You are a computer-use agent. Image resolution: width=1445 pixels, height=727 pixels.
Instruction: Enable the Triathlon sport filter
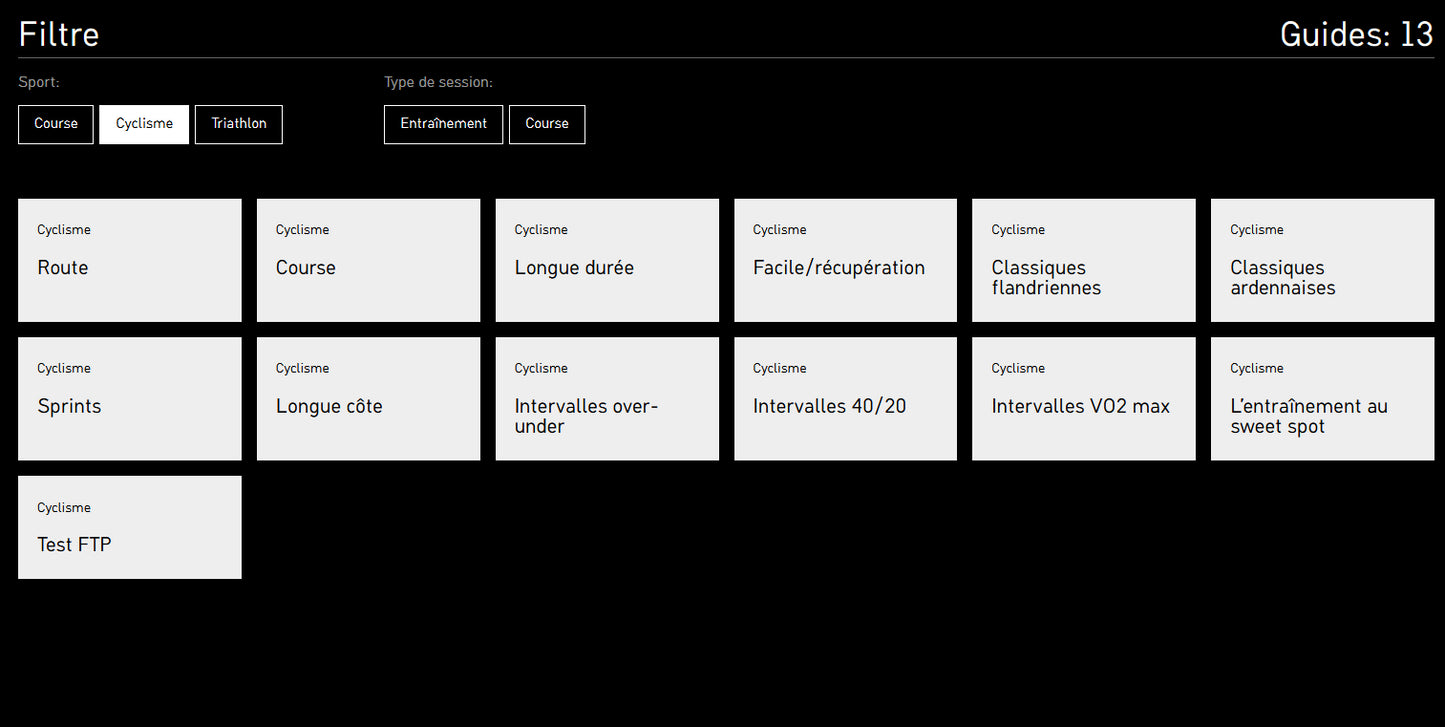[239, 124]
